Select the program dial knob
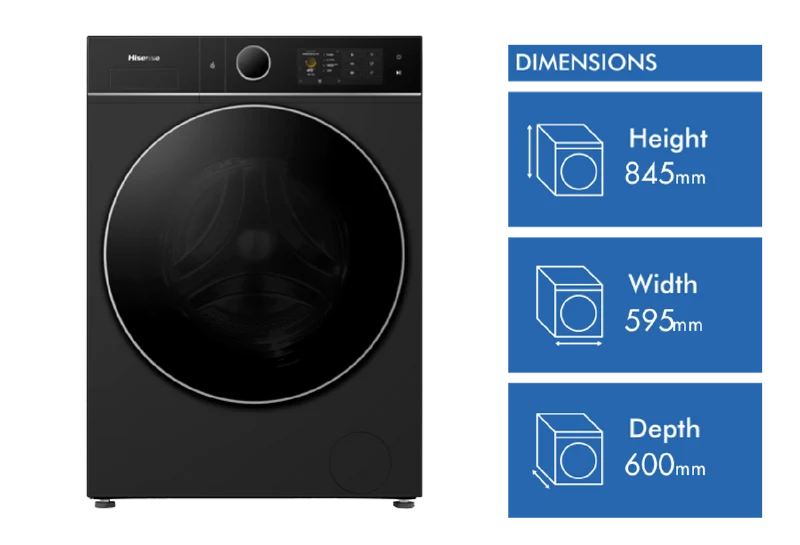 click(x=253, y=63)
